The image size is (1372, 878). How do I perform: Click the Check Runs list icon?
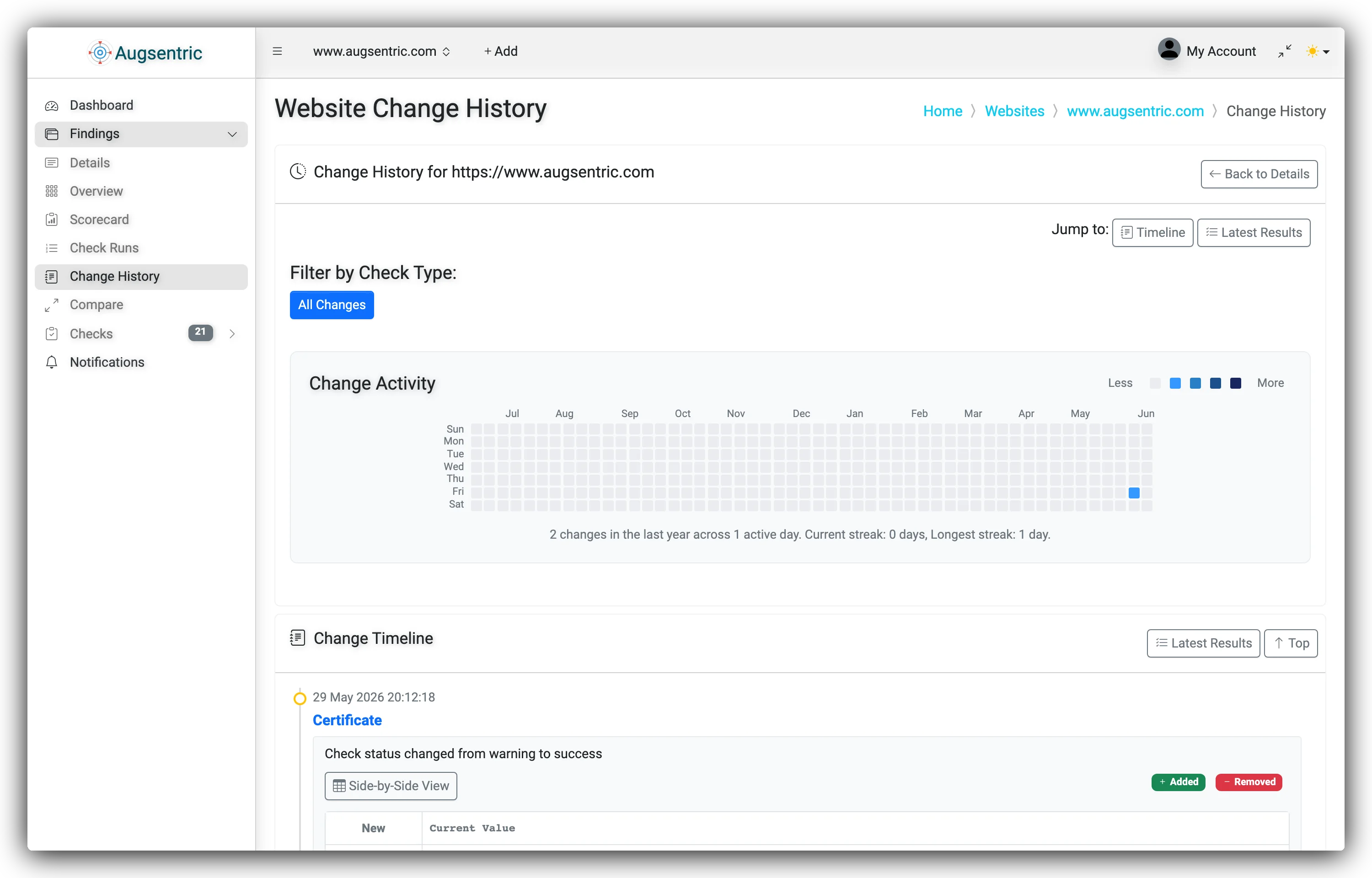[x=52, y=248]
